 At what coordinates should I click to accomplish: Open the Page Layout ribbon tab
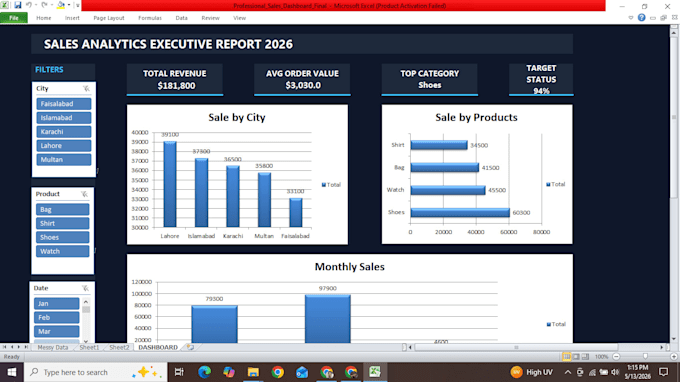108,18
